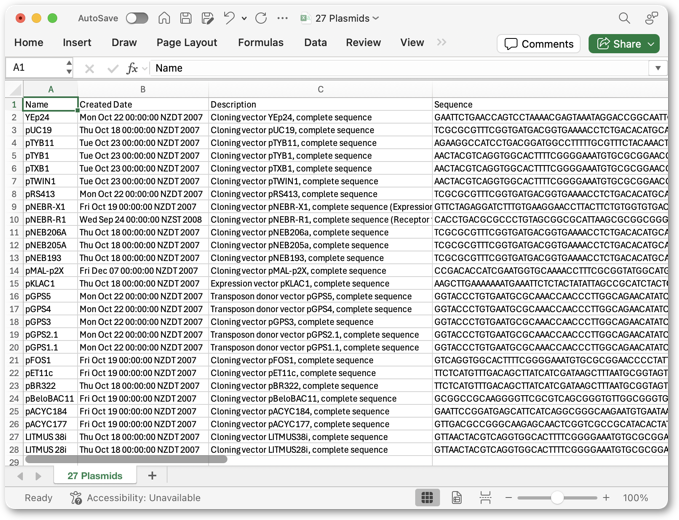Switch to Page Break Preview icon
This screenshot has width=679, height=520.
point(485,497)
